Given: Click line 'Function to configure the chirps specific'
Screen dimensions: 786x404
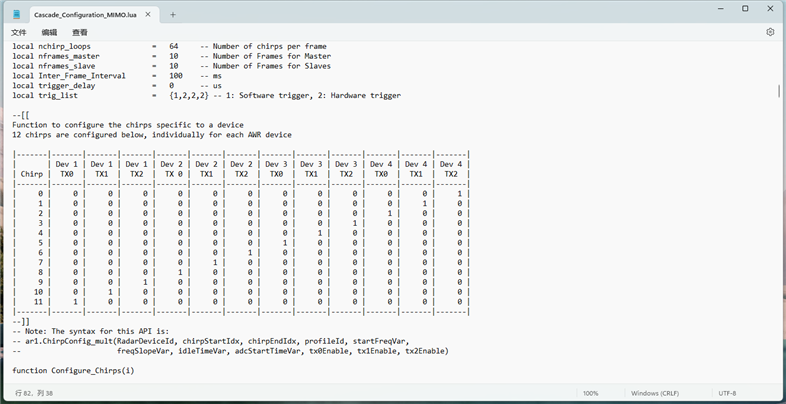Looking at the screenshot, I should coord(128,125).
